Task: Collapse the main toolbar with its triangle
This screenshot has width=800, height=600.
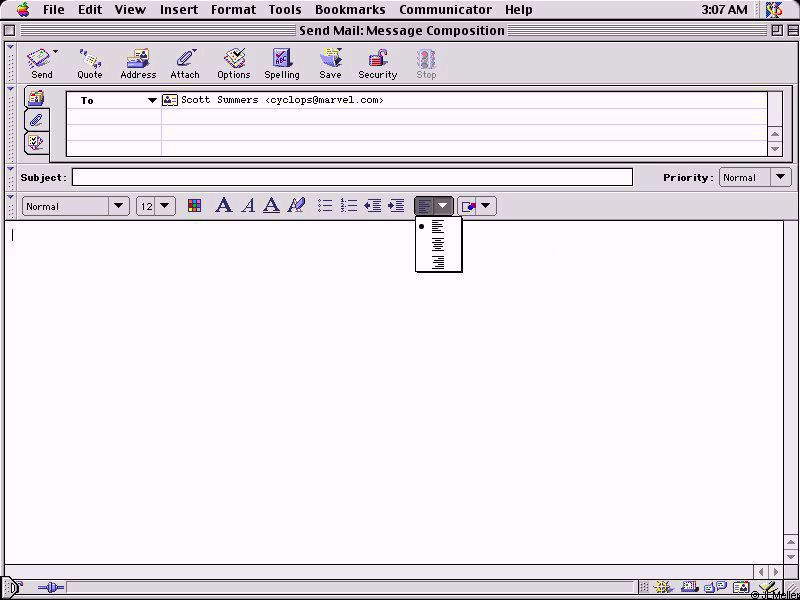Action: pyautogui.click(x=11, y=47)
